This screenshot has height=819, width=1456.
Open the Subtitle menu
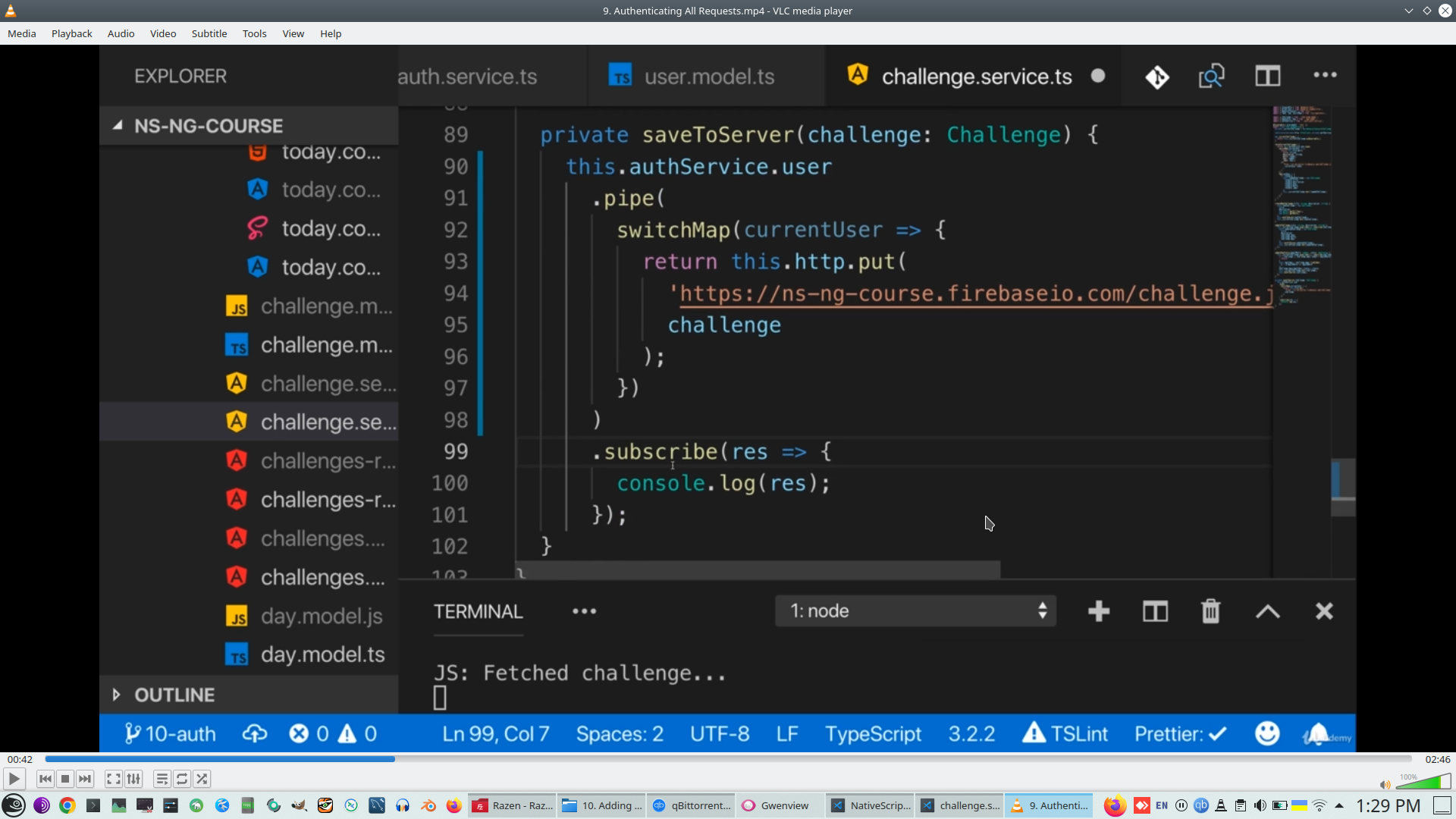point(209,33)
